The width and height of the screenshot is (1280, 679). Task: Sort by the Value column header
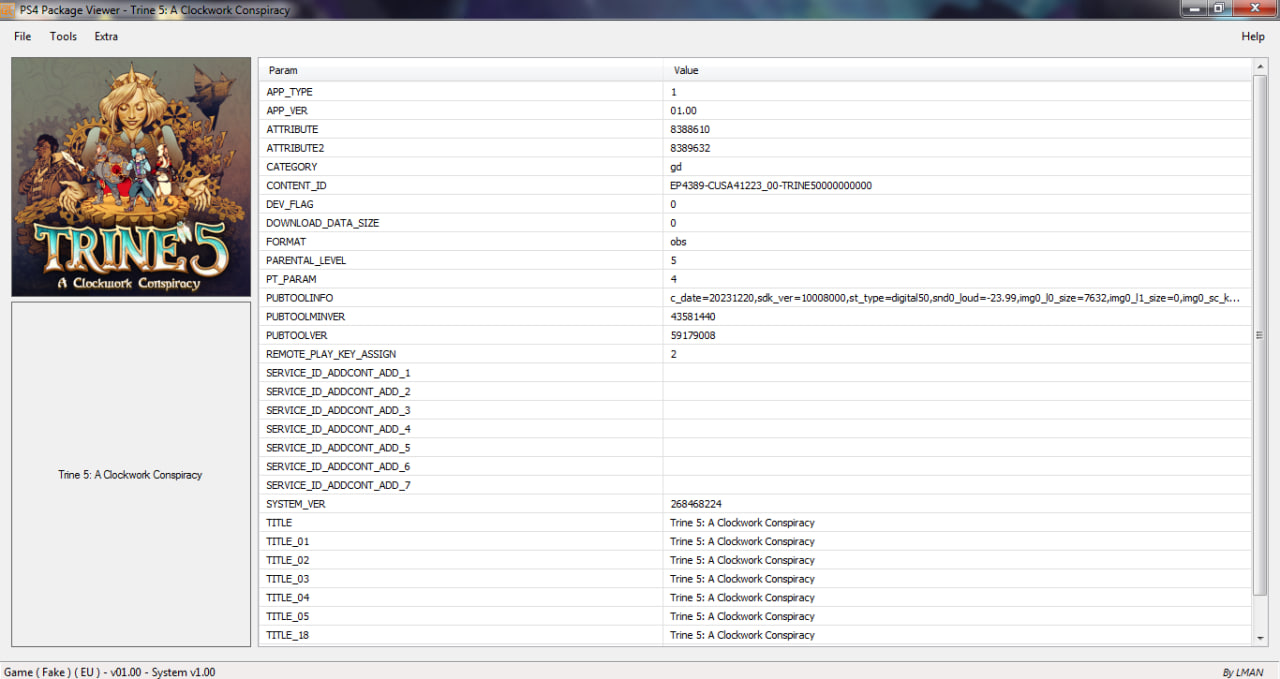tap(957, 70)
